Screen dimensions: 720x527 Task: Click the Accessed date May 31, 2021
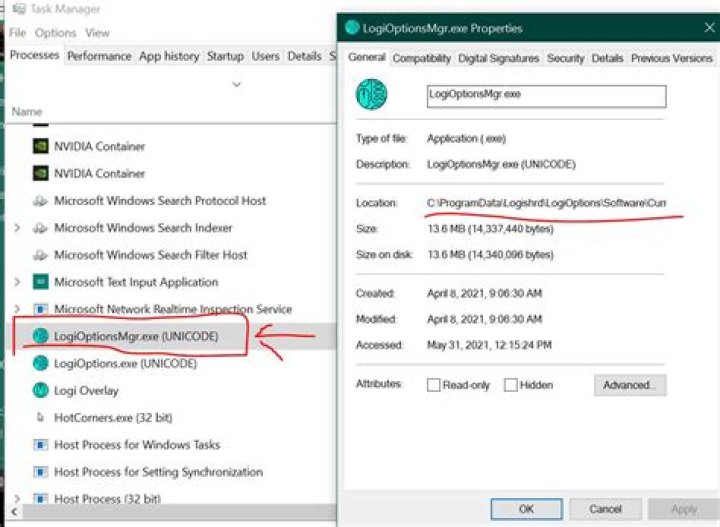[489, 345]
